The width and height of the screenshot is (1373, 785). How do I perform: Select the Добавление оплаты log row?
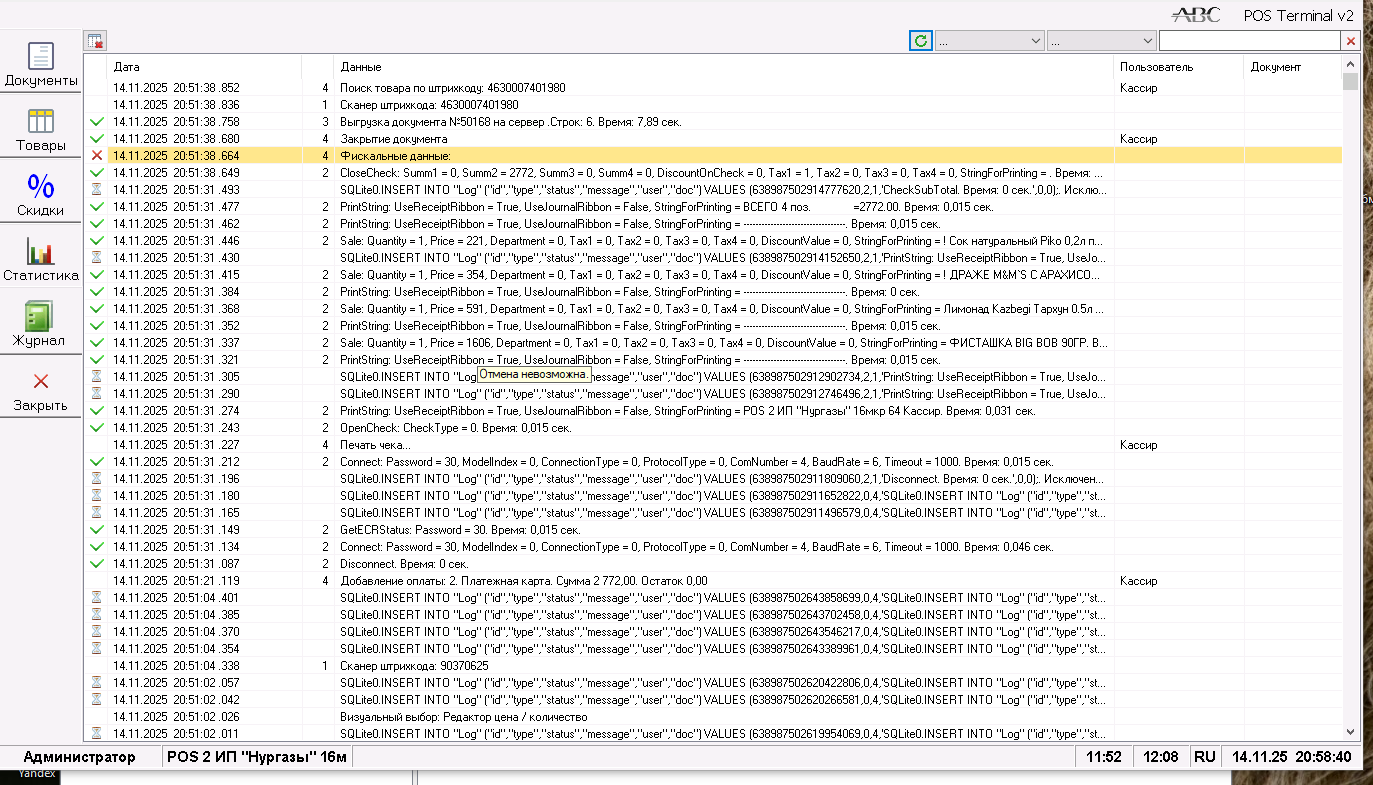click(713, 580)
